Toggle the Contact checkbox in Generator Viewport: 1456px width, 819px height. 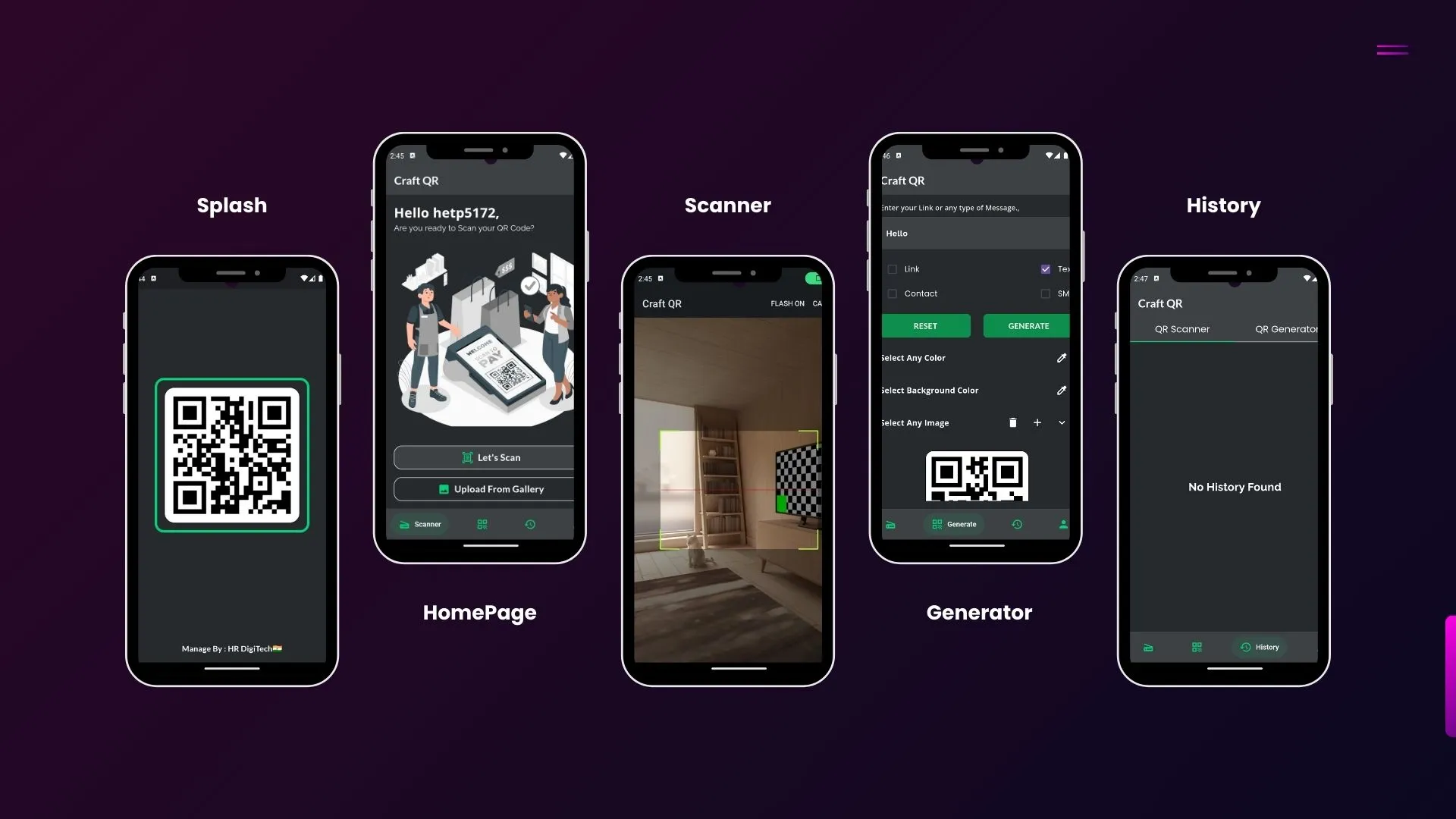(892, 293)
